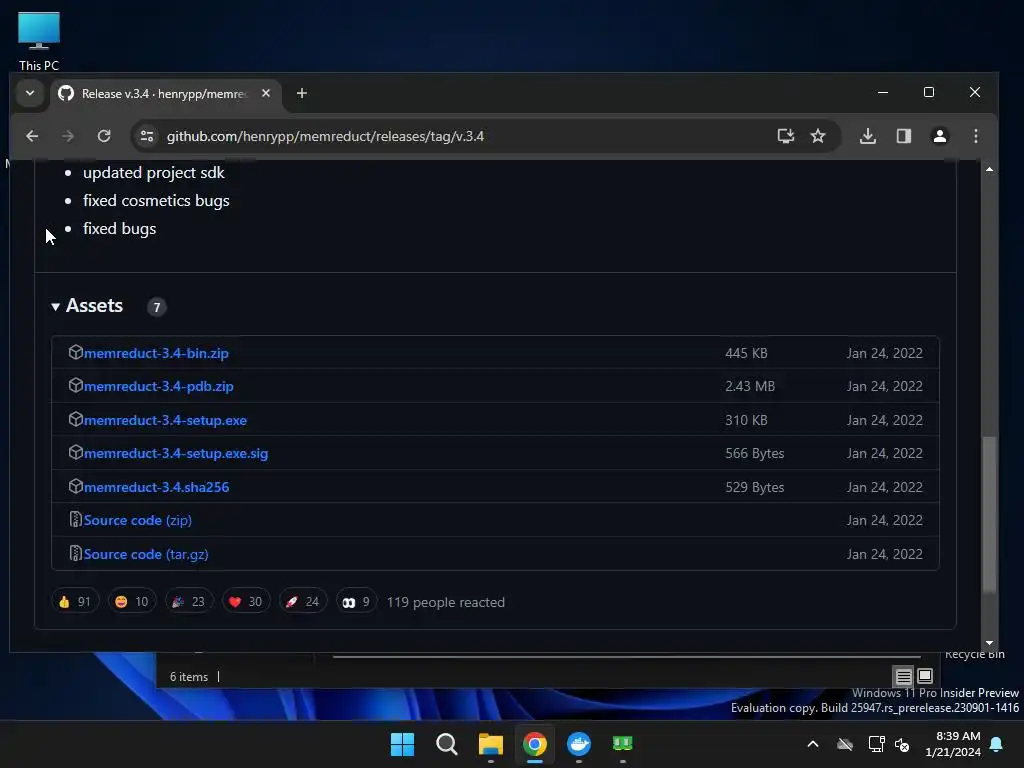
Task: Open taskbar Search
Action: (x=447, y=744)
